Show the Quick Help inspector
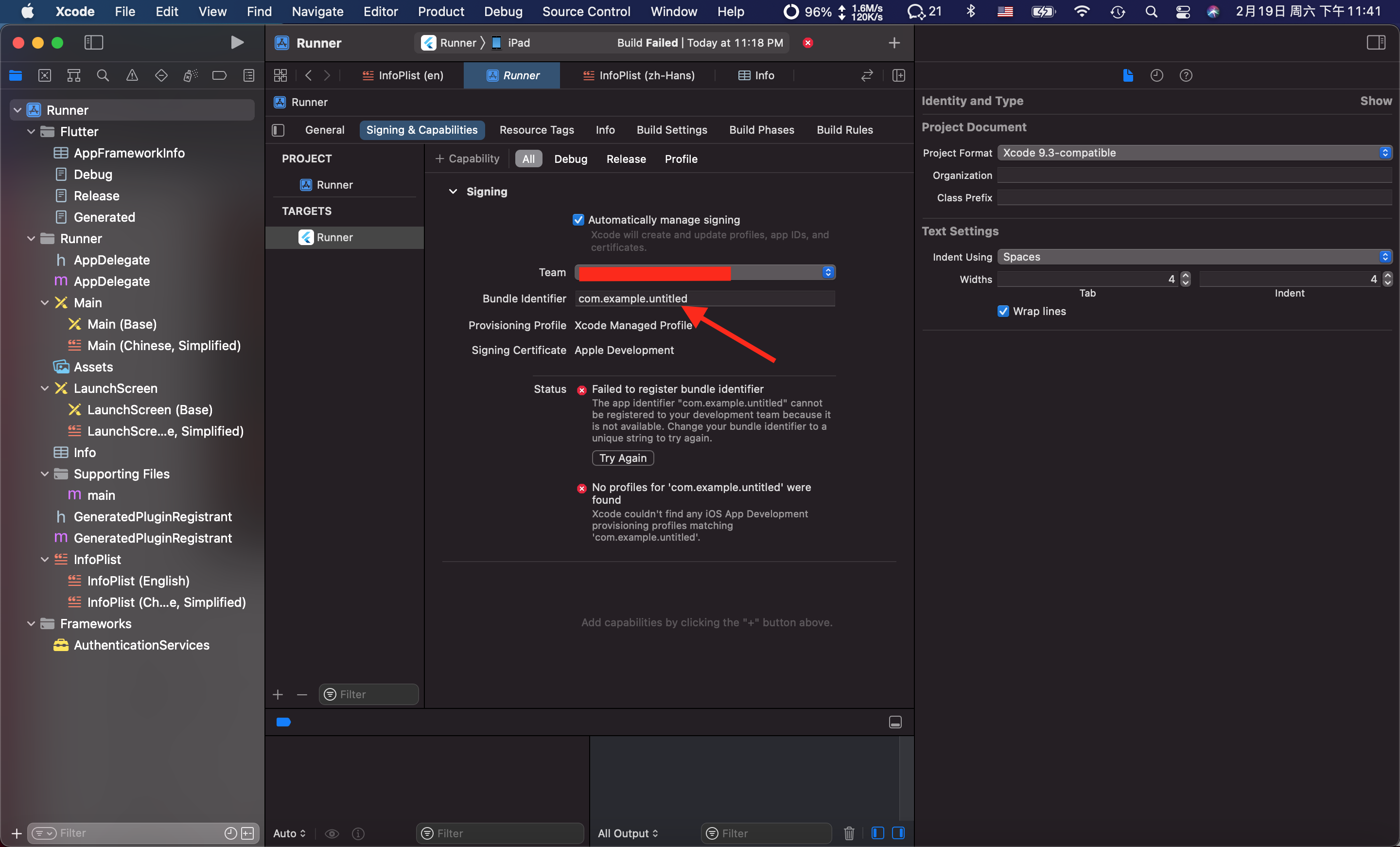 pyautogui.click(x=1186, y=75)
